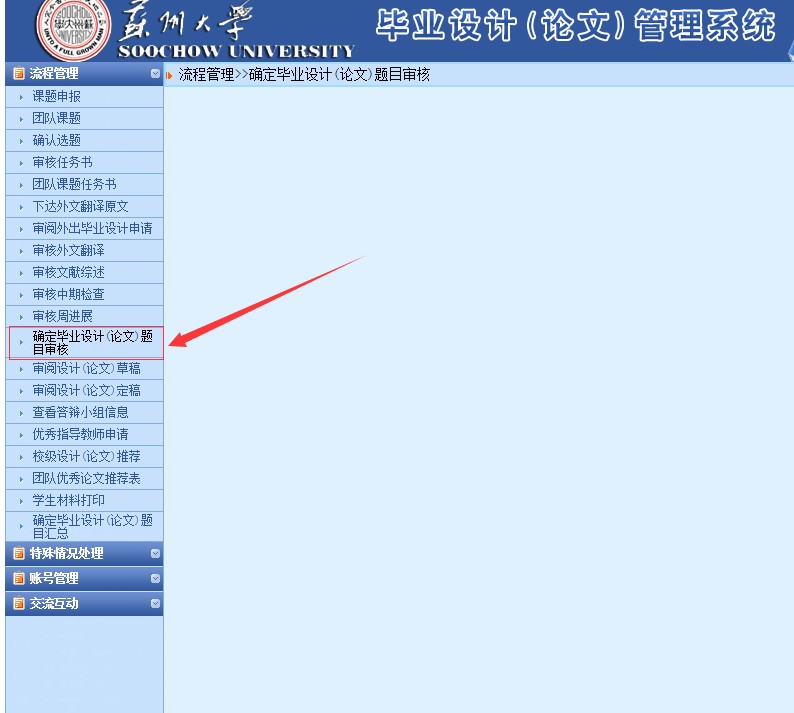Open 确定毕业设计(论文)题目审核

pos(93,343)
